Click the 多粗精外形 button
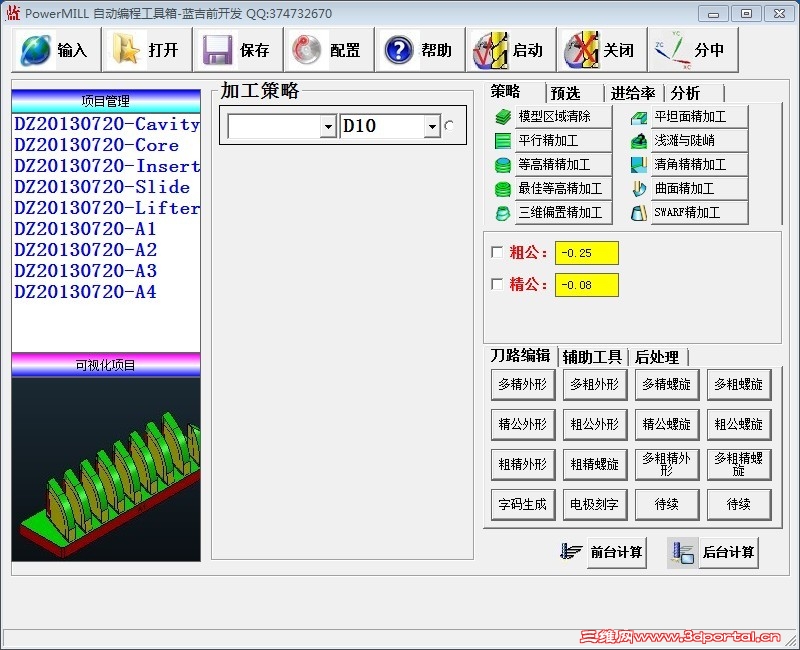The width and height of the screenshot is (800, 650). click(666, 465)
